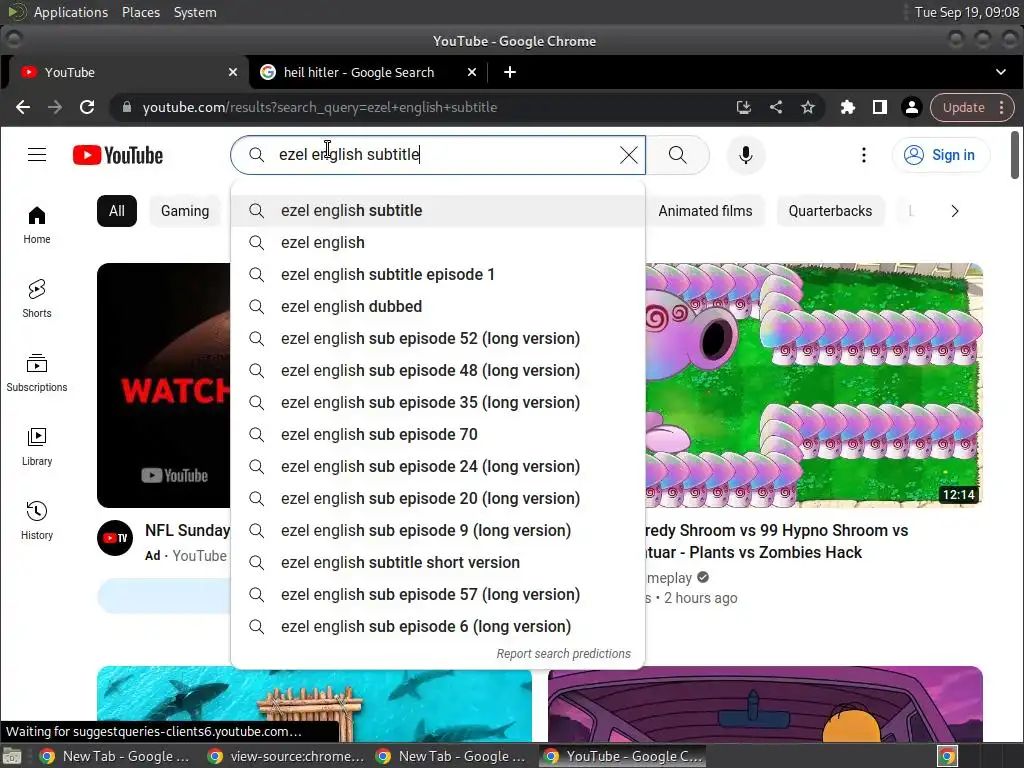1024x768 pixels.
Task: Open the Plants vs Zombies video thumbnail
Action: click(x=814, y=385)
